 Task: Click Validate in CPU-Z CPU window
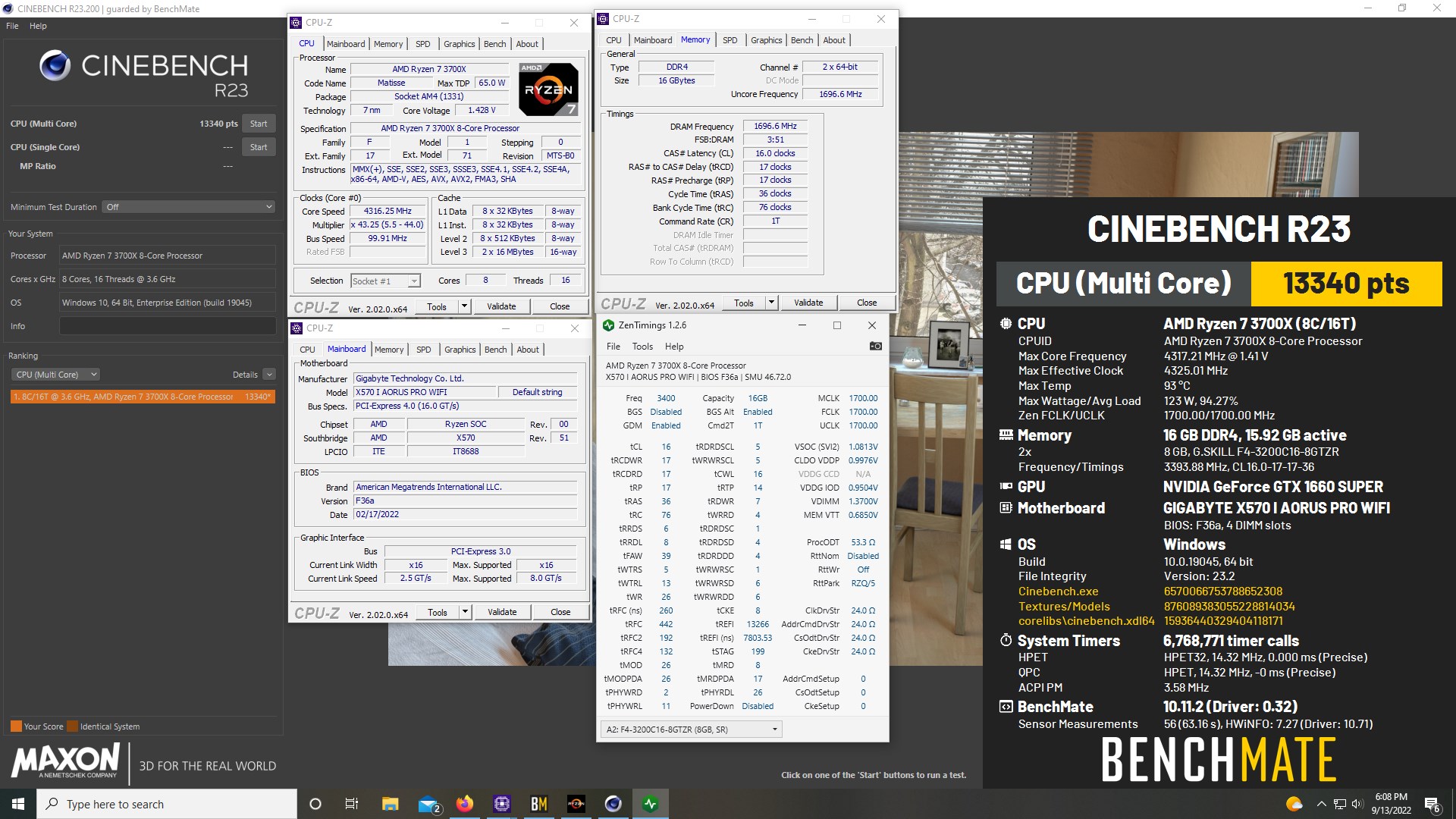pyautogui.click(x=501, y=306)
